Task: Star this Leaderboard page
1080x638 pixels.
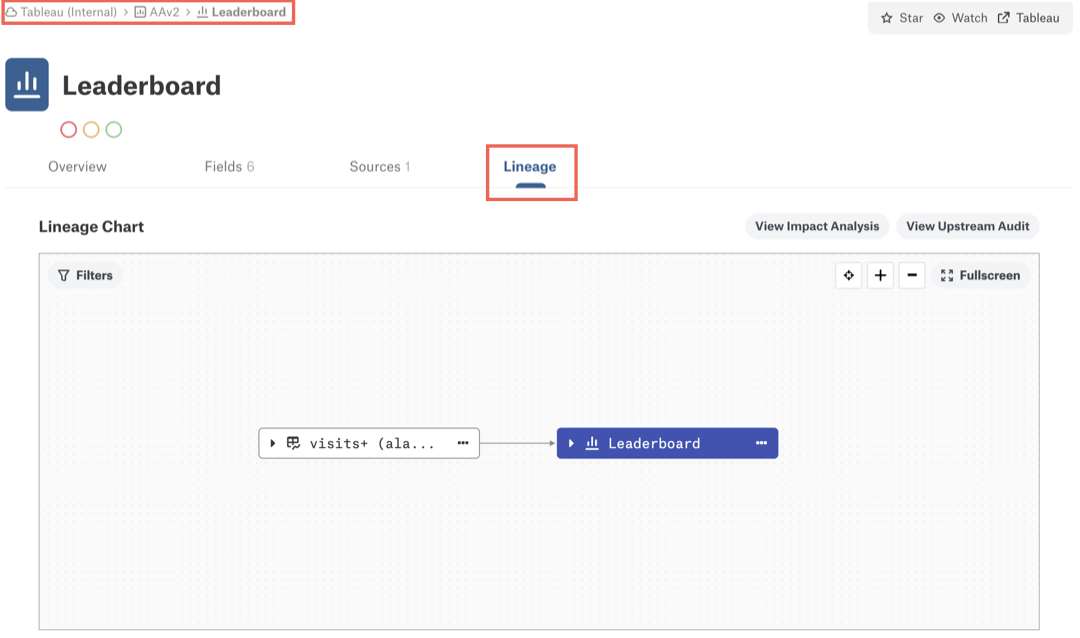Action: [x=902, y=18]
